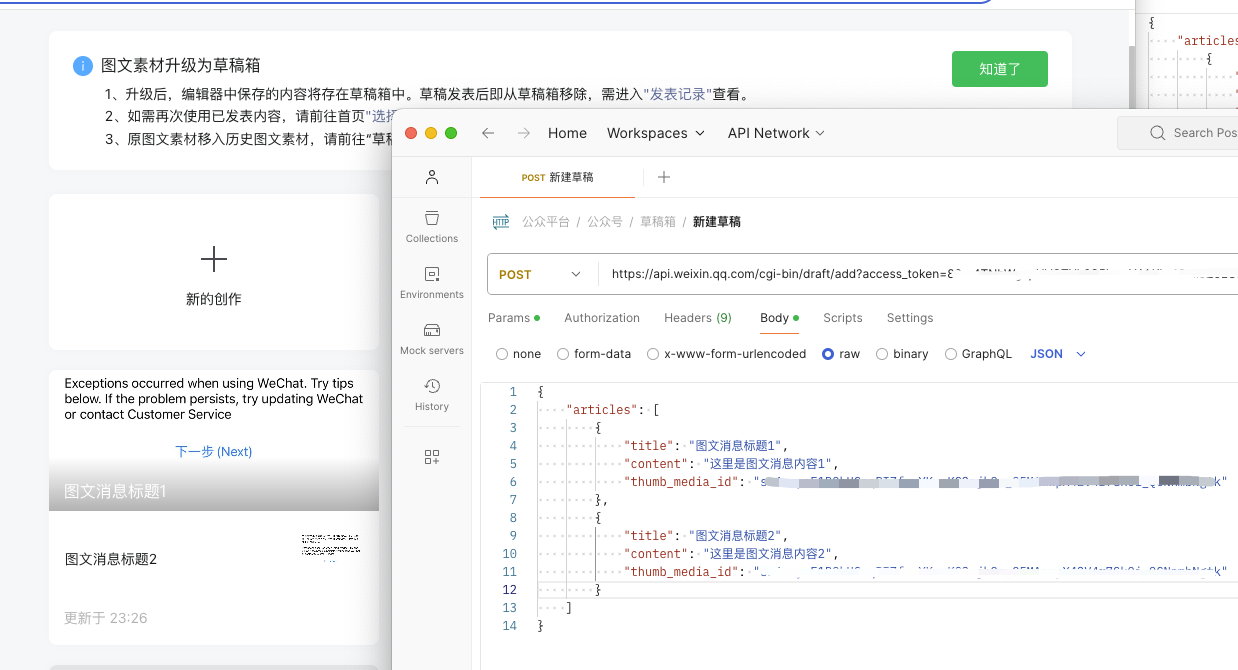Viewport: 1238px width, 670px height.
Task: Switch to the Params tab
Action: coord(514,318)
